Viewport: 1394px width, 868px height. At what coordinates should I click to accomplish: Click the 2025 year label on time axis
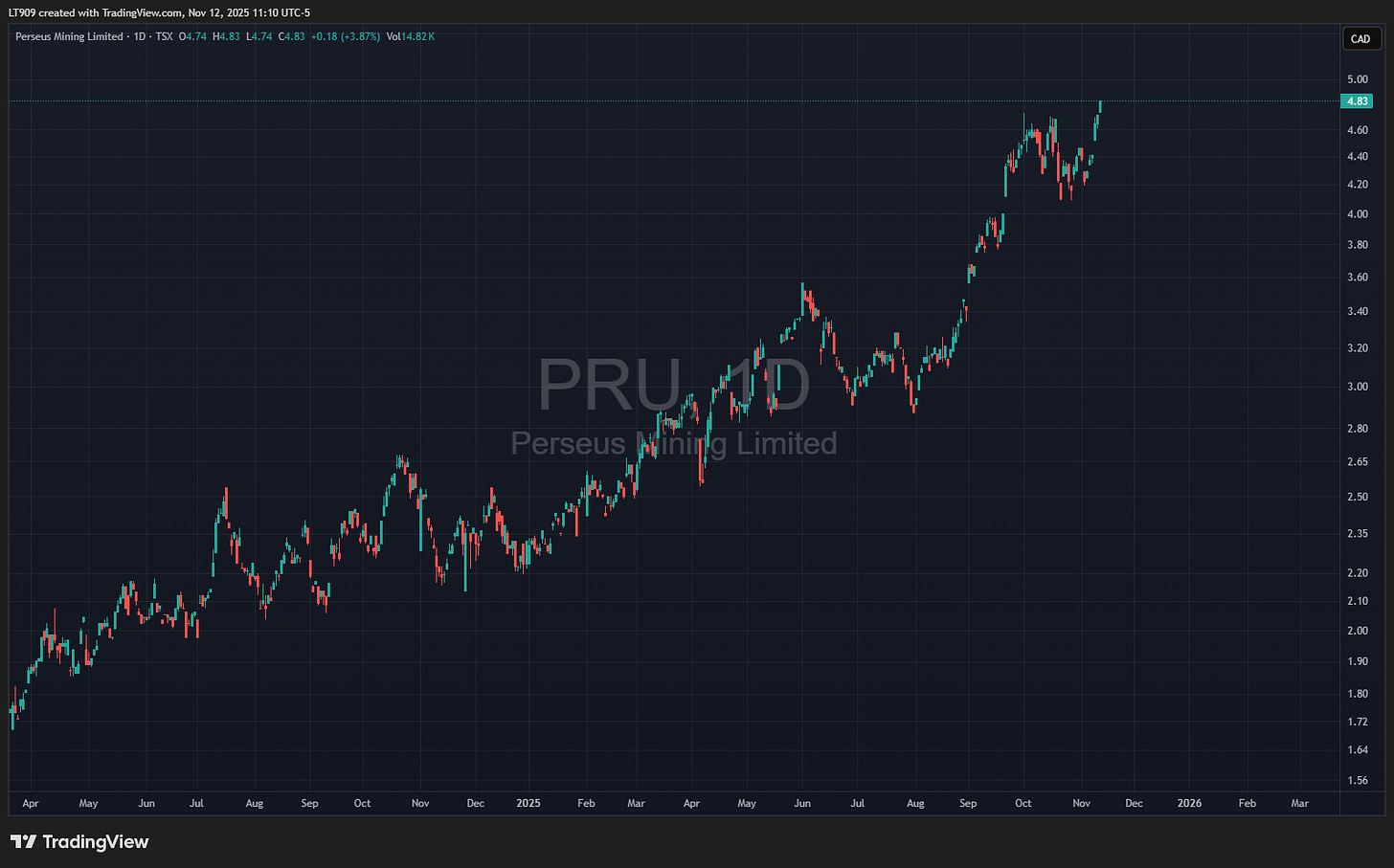click(x=528, y=804)
